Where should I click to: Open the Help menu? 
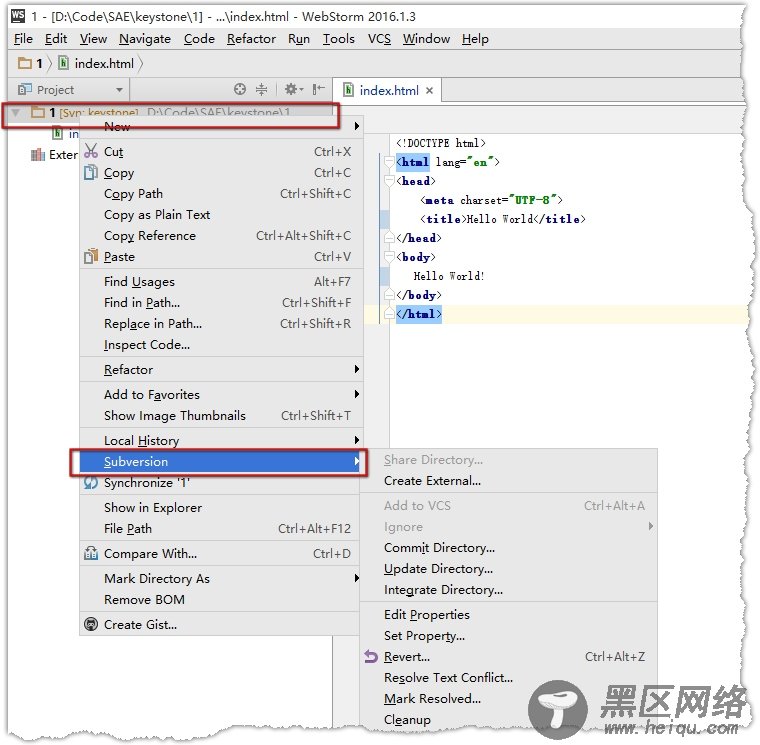tap(475, 39)
